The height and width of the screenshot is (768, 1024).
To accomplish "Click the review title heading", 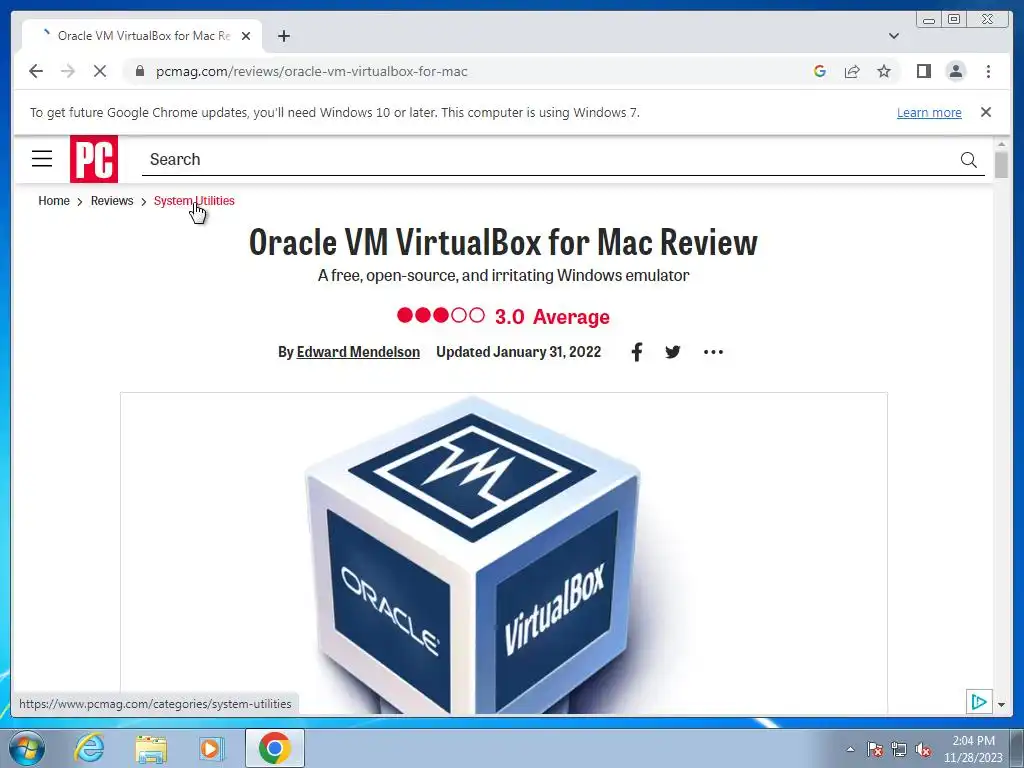I will point(504,242).
